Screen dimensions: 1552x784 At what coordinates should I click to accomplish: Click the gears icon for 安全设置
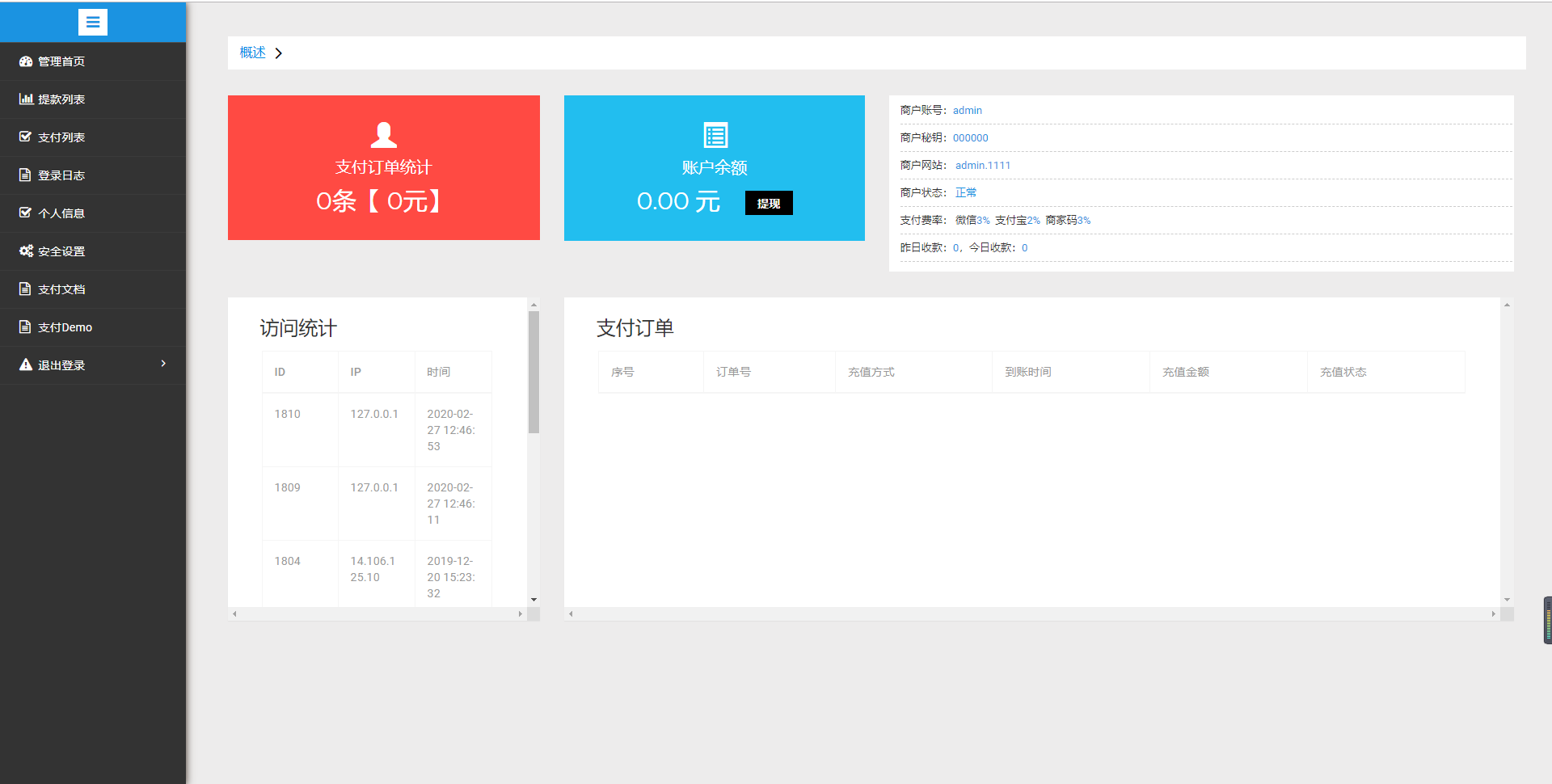(x=26, y=251)
